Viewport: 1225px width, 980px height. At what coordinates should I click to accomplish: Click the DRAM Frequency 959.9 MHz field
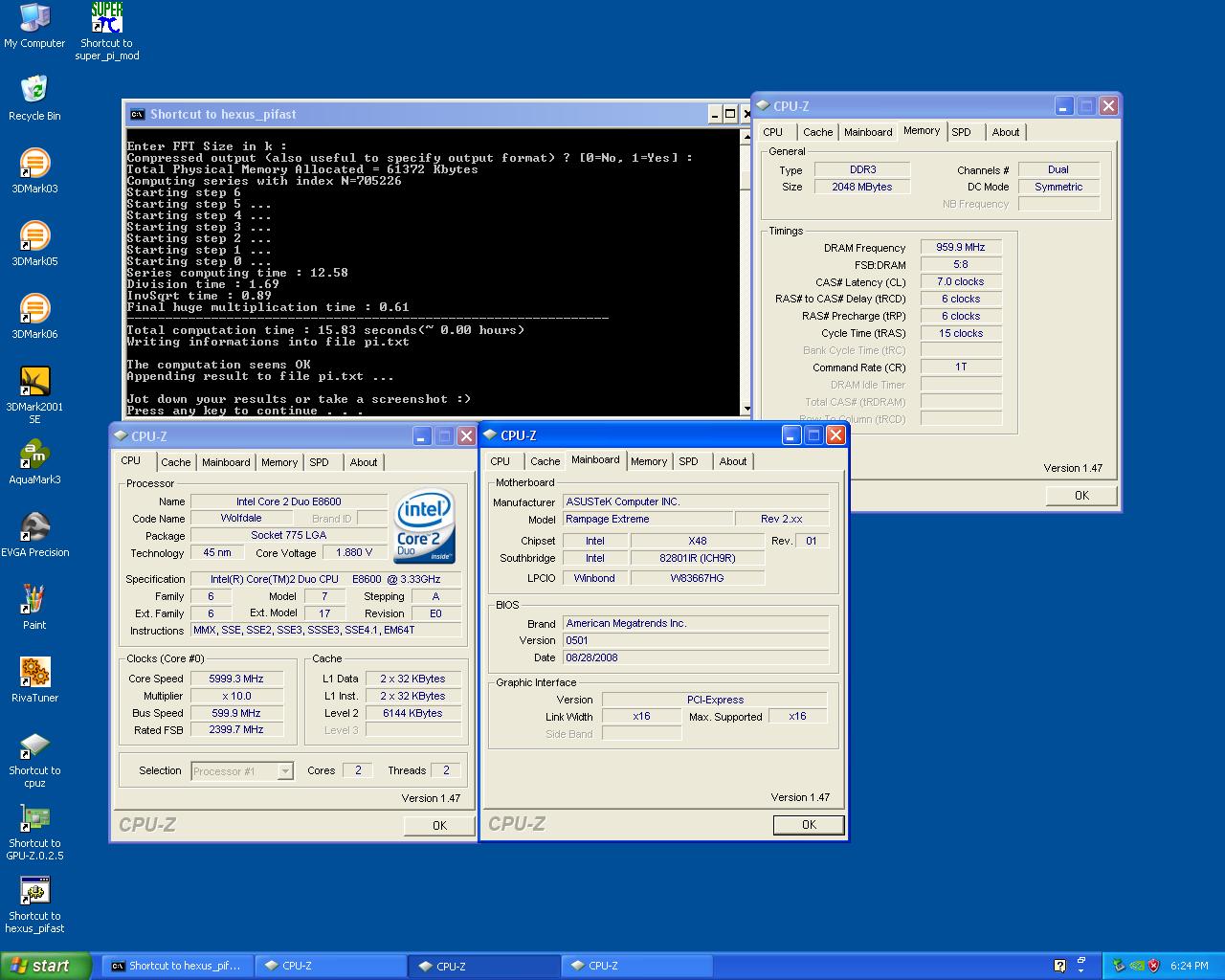pos(961,247)
